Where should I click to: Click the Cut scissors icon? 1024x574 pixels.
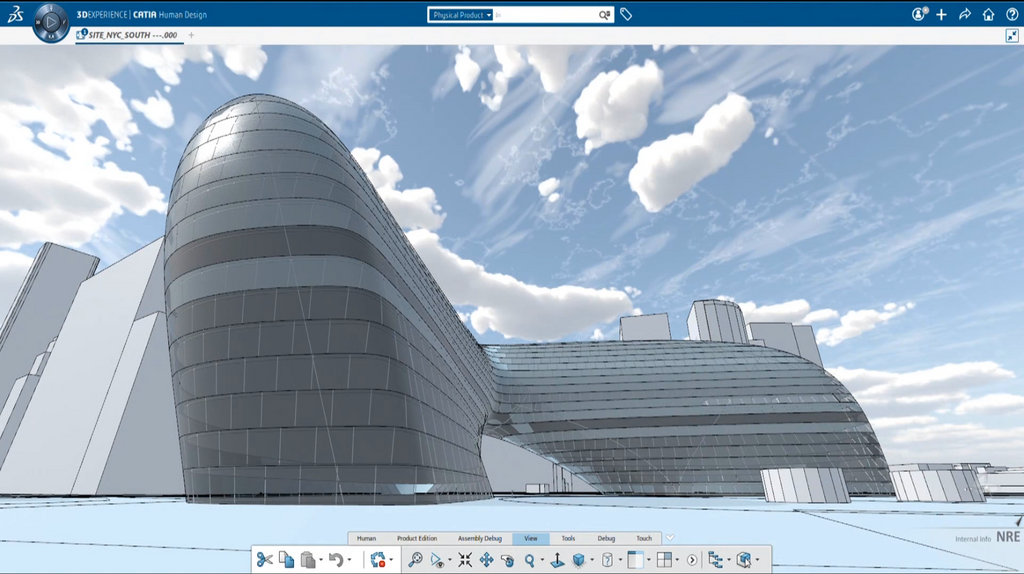264,560
